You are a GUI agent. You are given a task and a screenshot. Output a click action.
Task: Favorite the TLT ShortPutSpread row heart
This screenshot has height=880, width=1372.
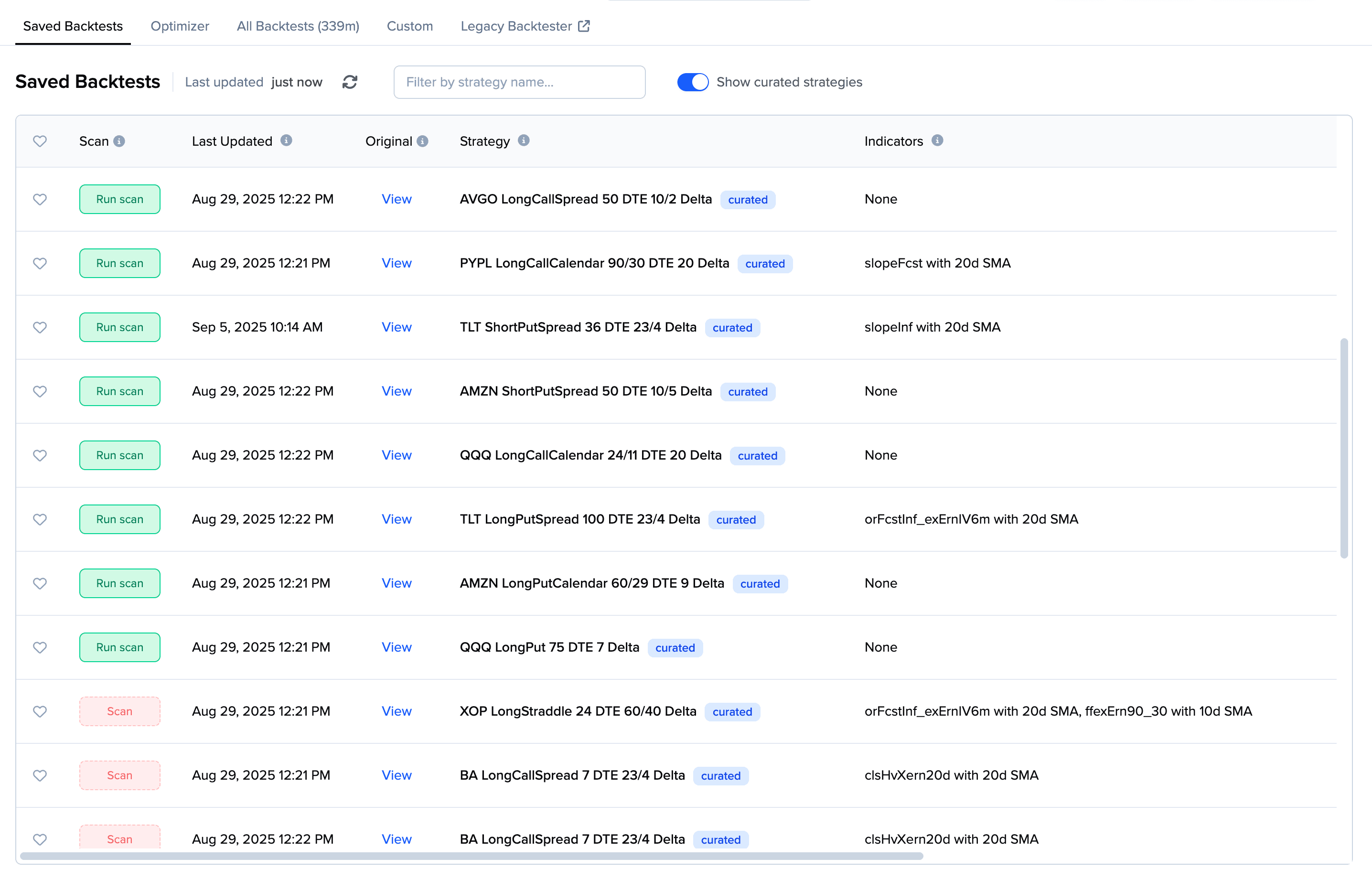[40, 327]
